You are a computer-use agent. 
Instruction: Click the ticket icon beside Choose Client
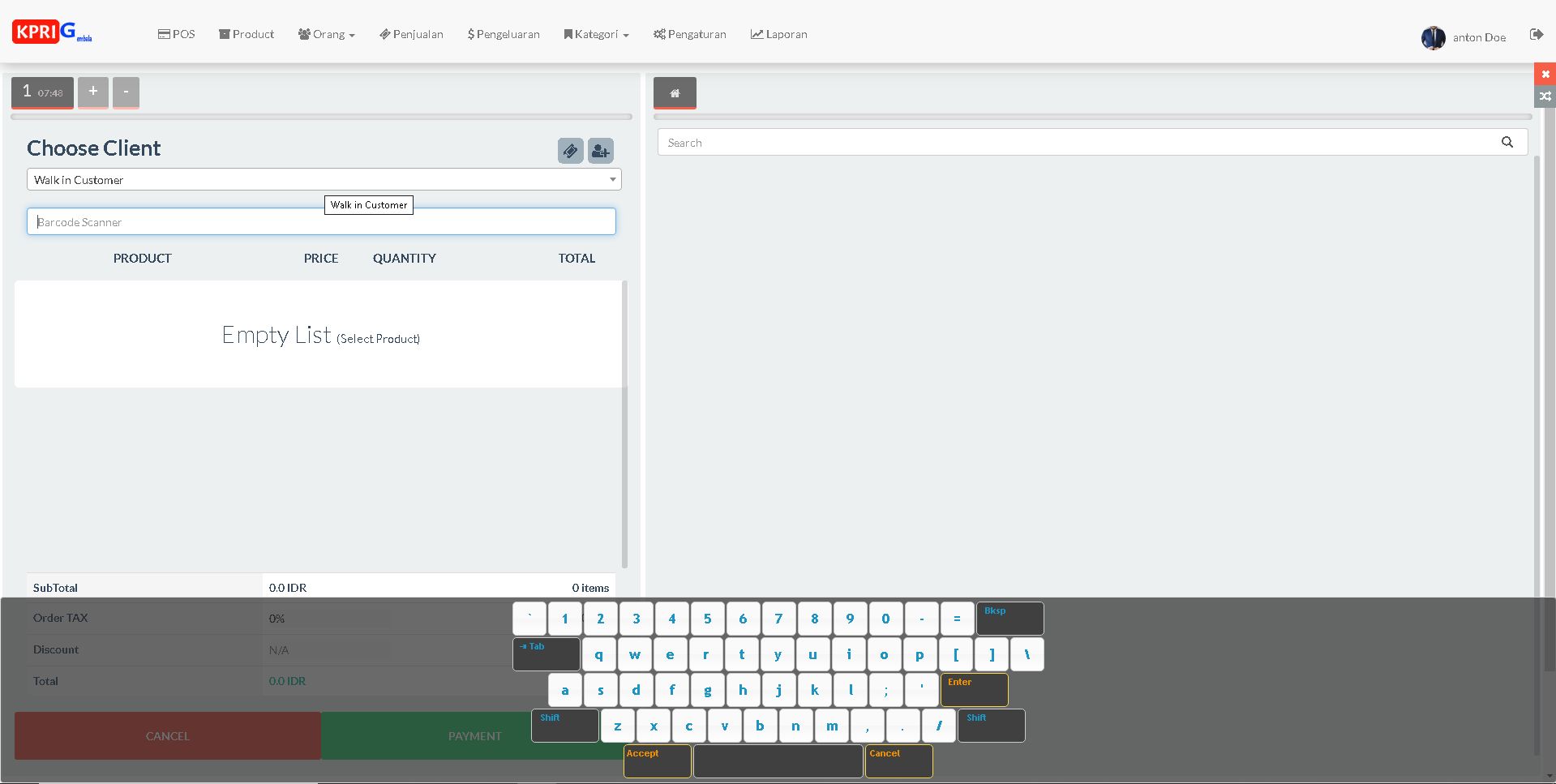[570, 151]
